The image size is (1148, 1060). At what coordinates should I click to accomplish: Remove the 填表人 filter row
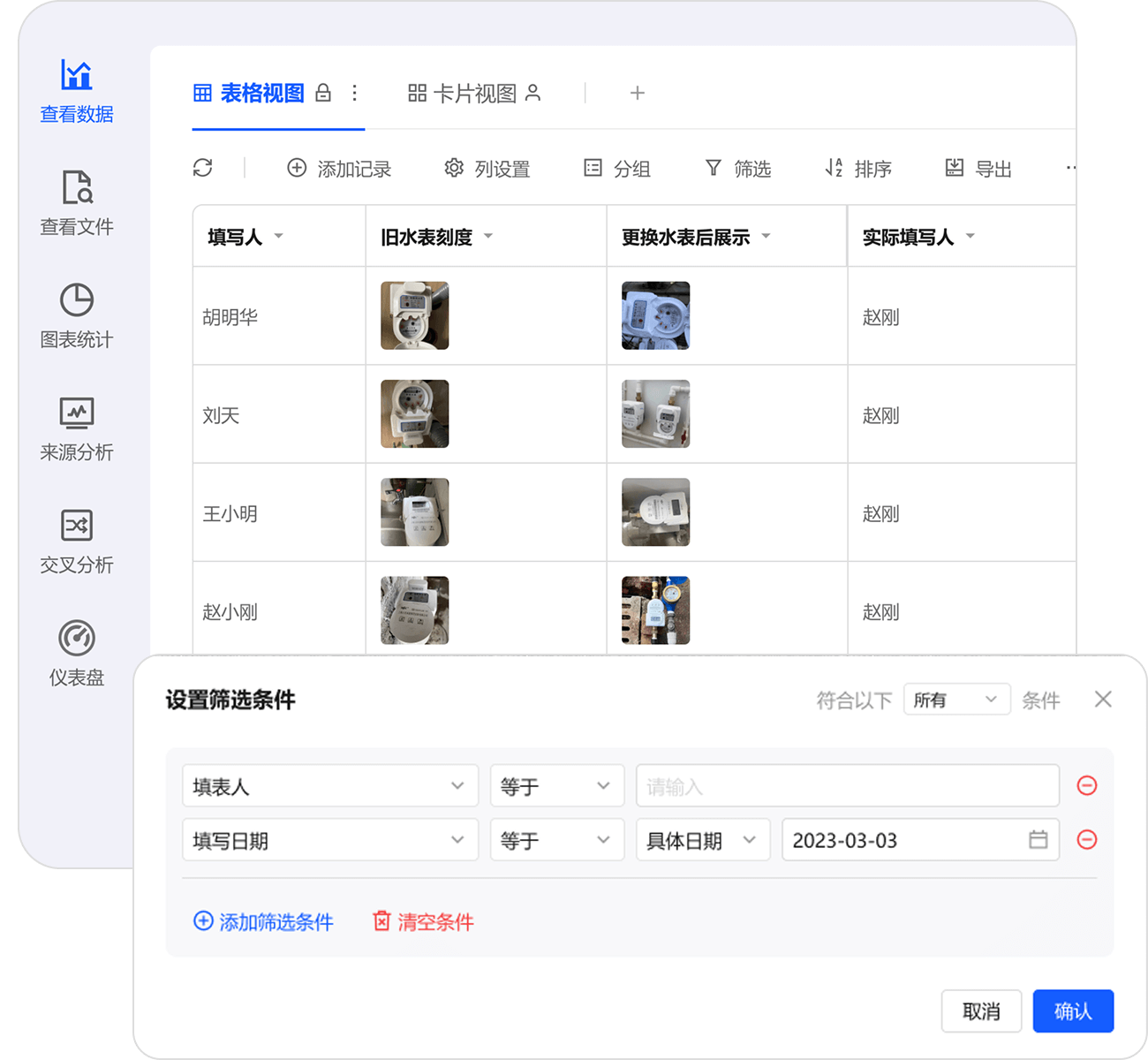click(1087, 785)
